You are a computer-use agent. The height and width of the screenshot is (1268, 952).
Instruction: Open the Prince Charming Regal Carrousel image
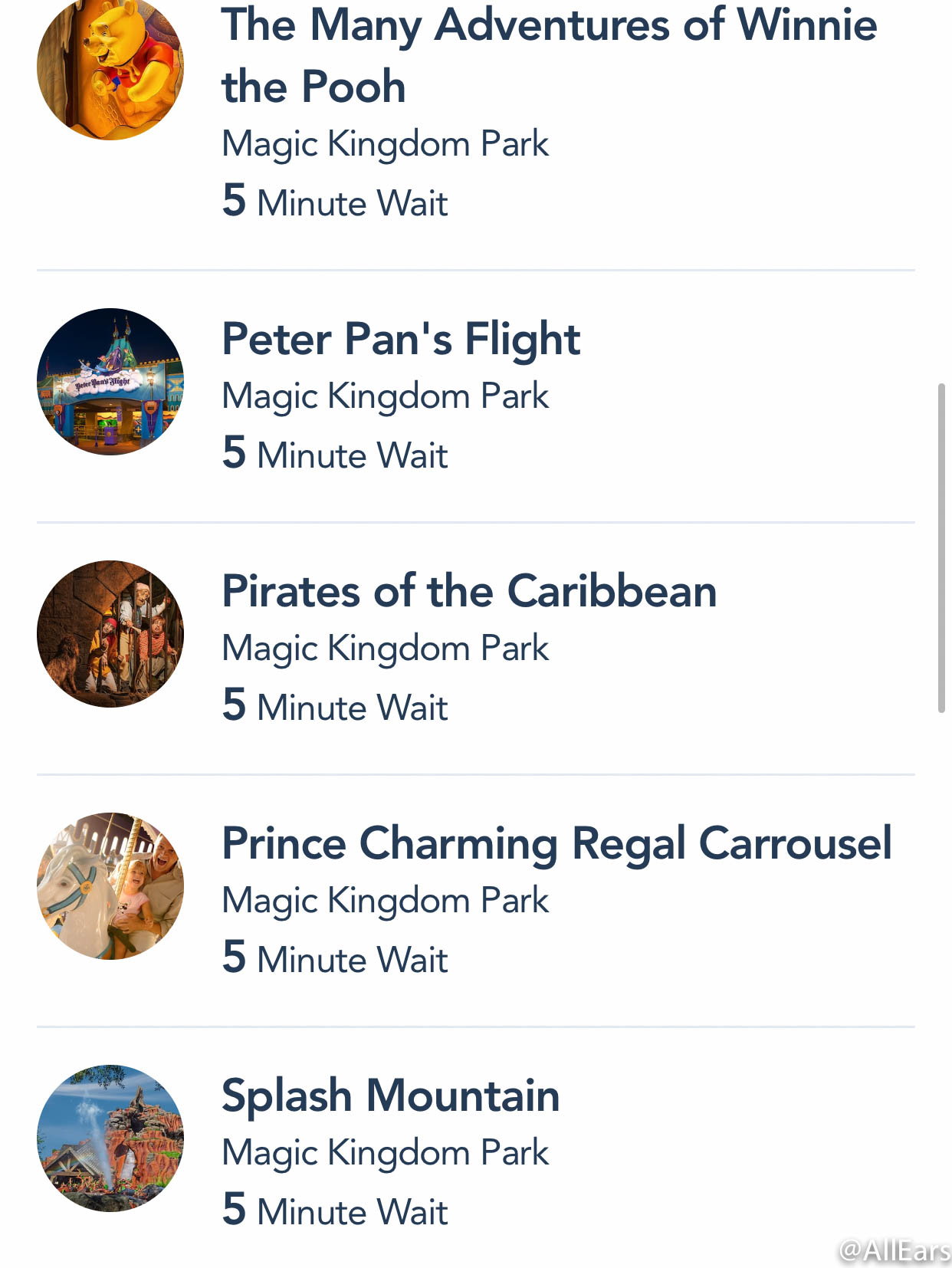[110, 886]
